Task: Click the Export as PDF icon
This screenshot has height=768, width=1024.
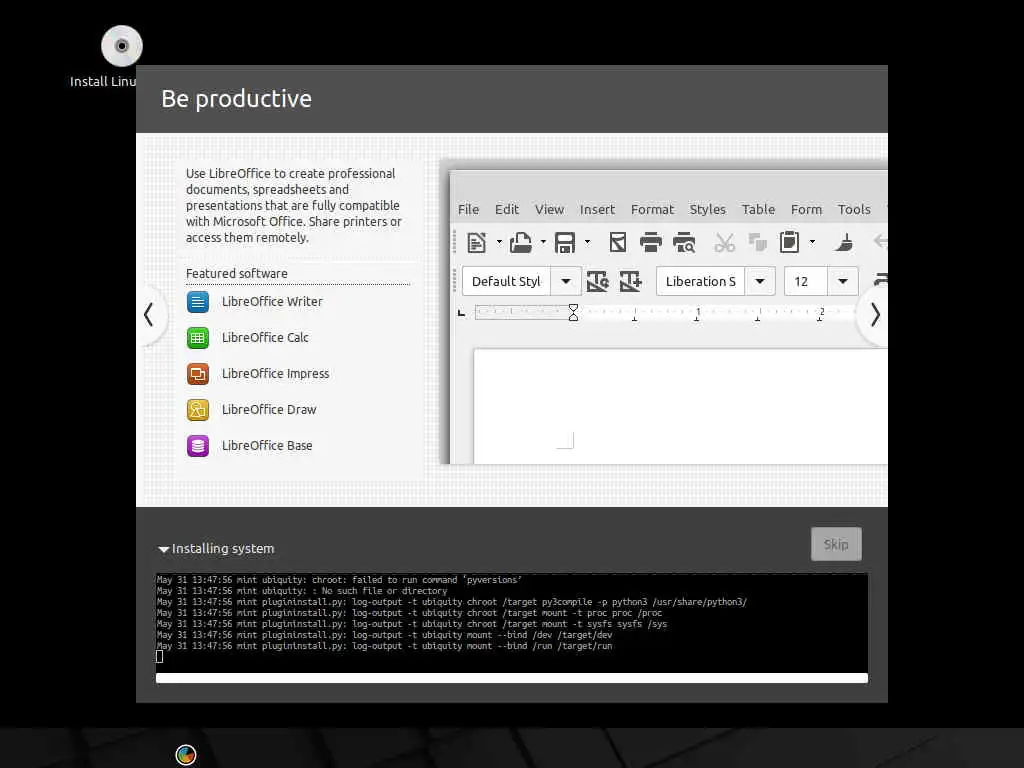Action: [618, 242]
